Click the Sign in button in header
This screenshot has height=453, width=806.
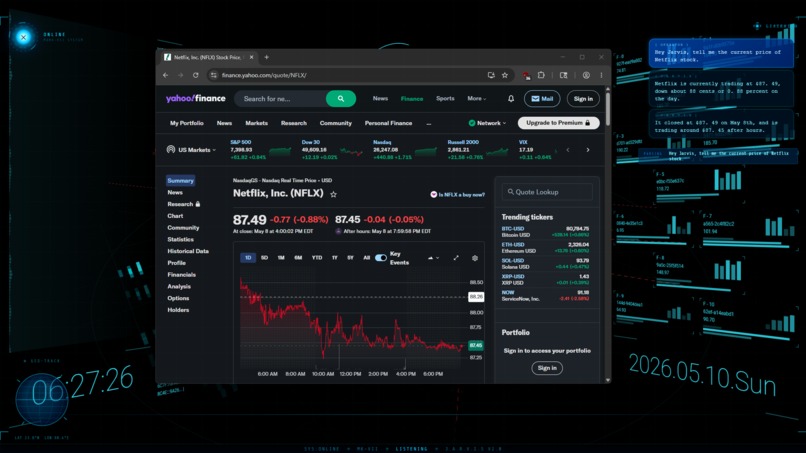pyautogui.click(x=583, y=99)
